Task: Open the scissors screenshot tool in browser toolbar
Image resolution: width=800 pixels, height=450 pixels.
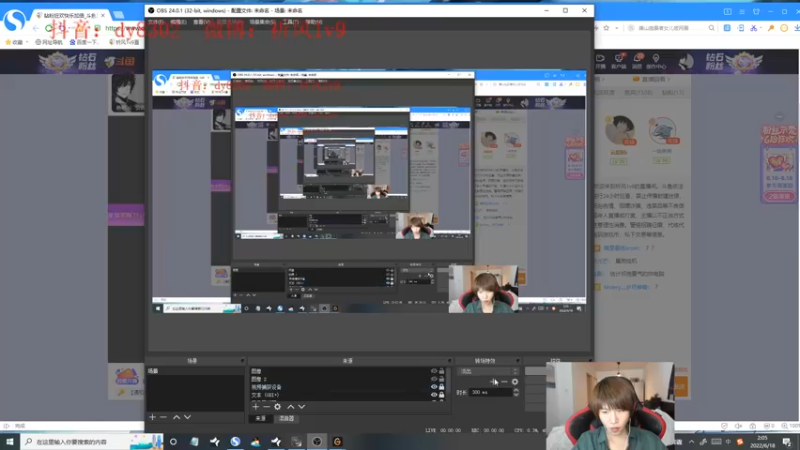Action: pos(754,28)
